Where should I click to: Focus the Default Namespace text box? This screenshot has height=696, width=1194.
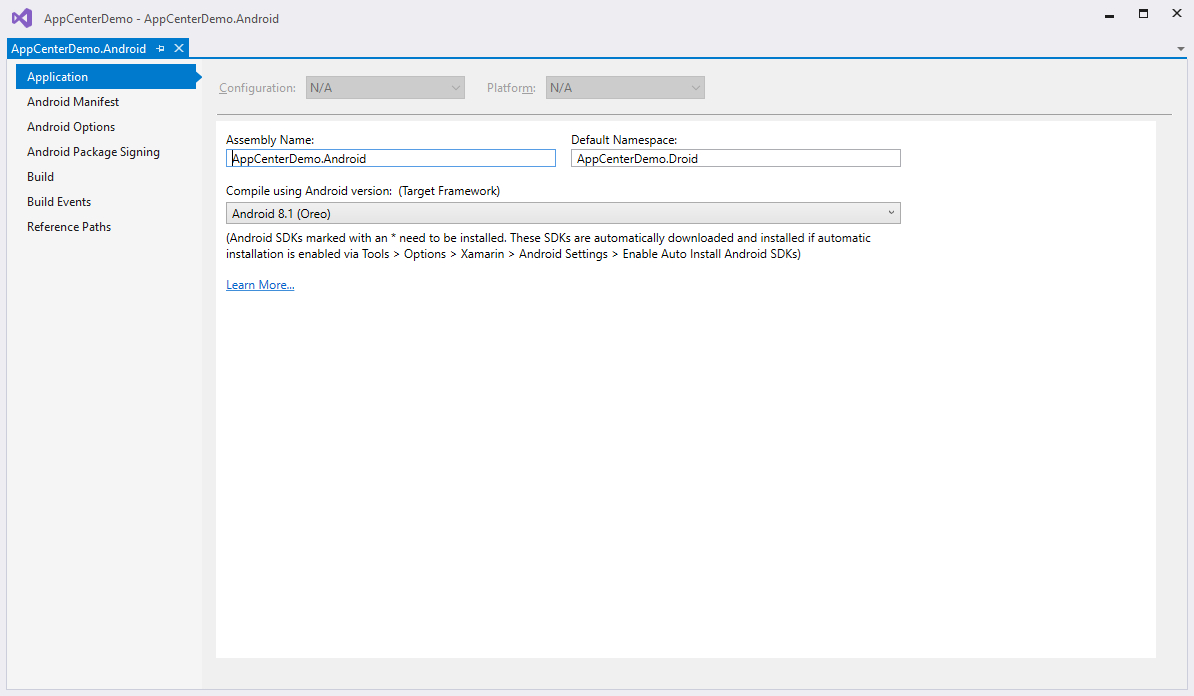pyautogui.click(x=735, y=158)
